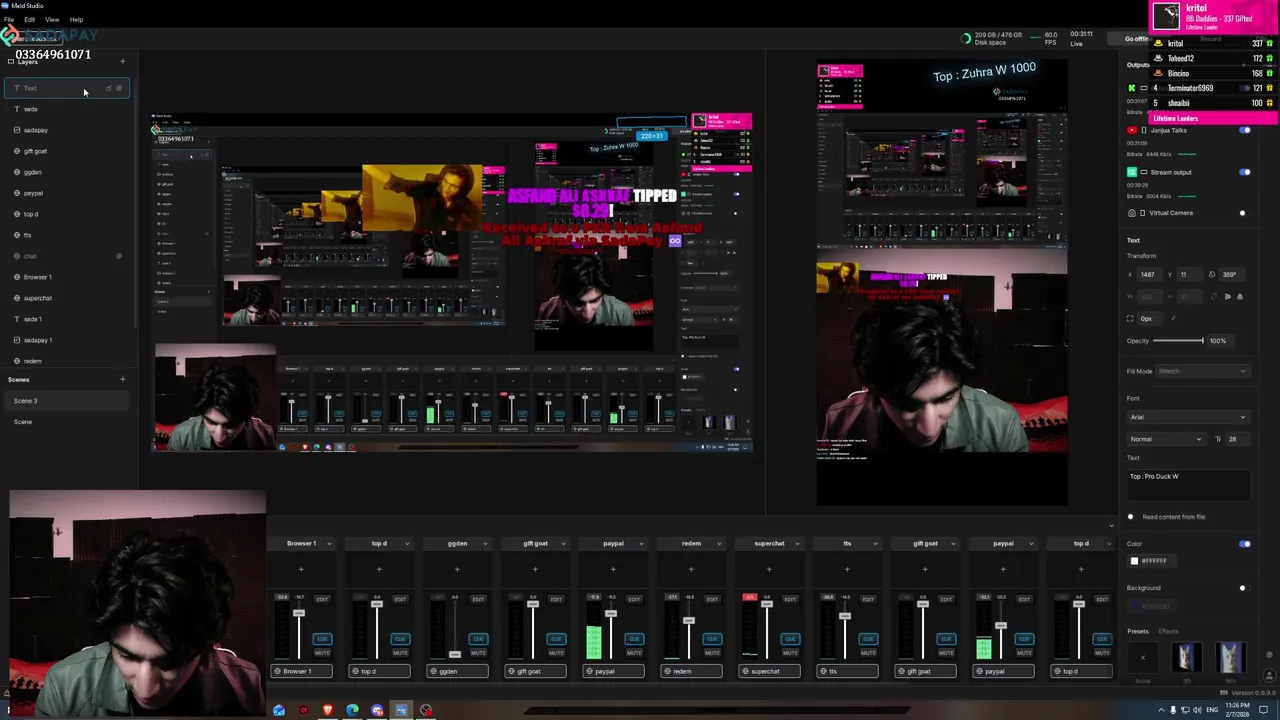This screenshot has height=720, width=1280.
Task: Open Brave browser from taskbar
Action: (x=328, y=711)
